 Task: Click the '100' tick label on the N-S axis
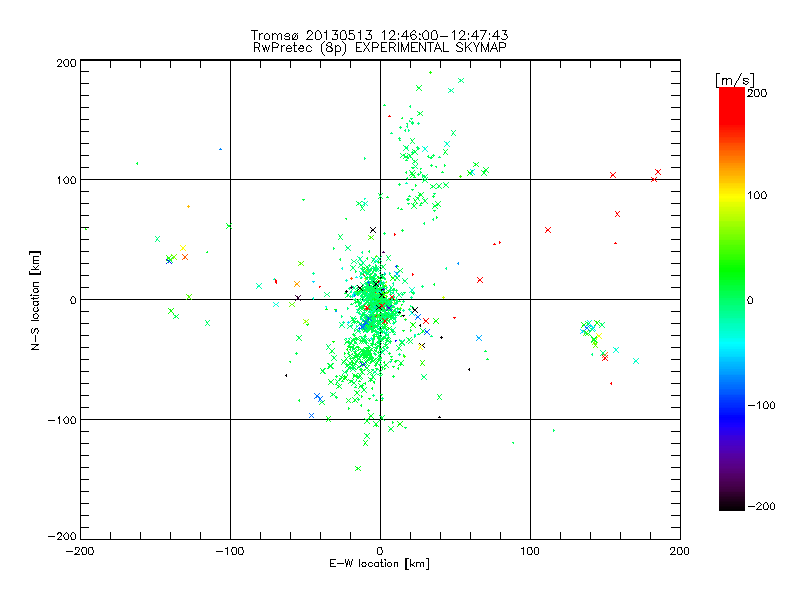point(66,180)
